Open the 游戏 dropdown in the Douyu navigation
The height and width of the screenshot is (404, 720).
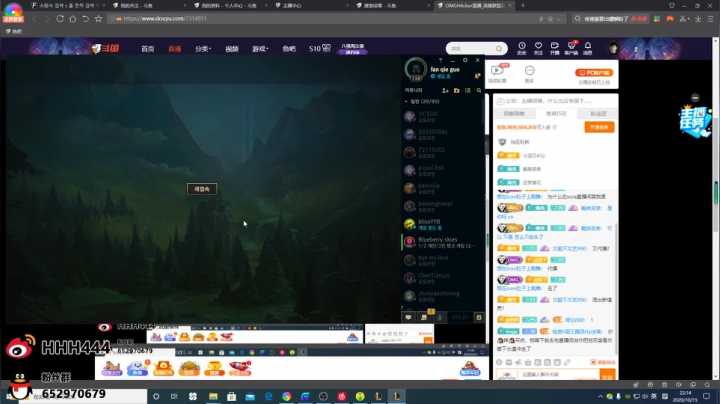pyautogui.click(x=260, y=49)
